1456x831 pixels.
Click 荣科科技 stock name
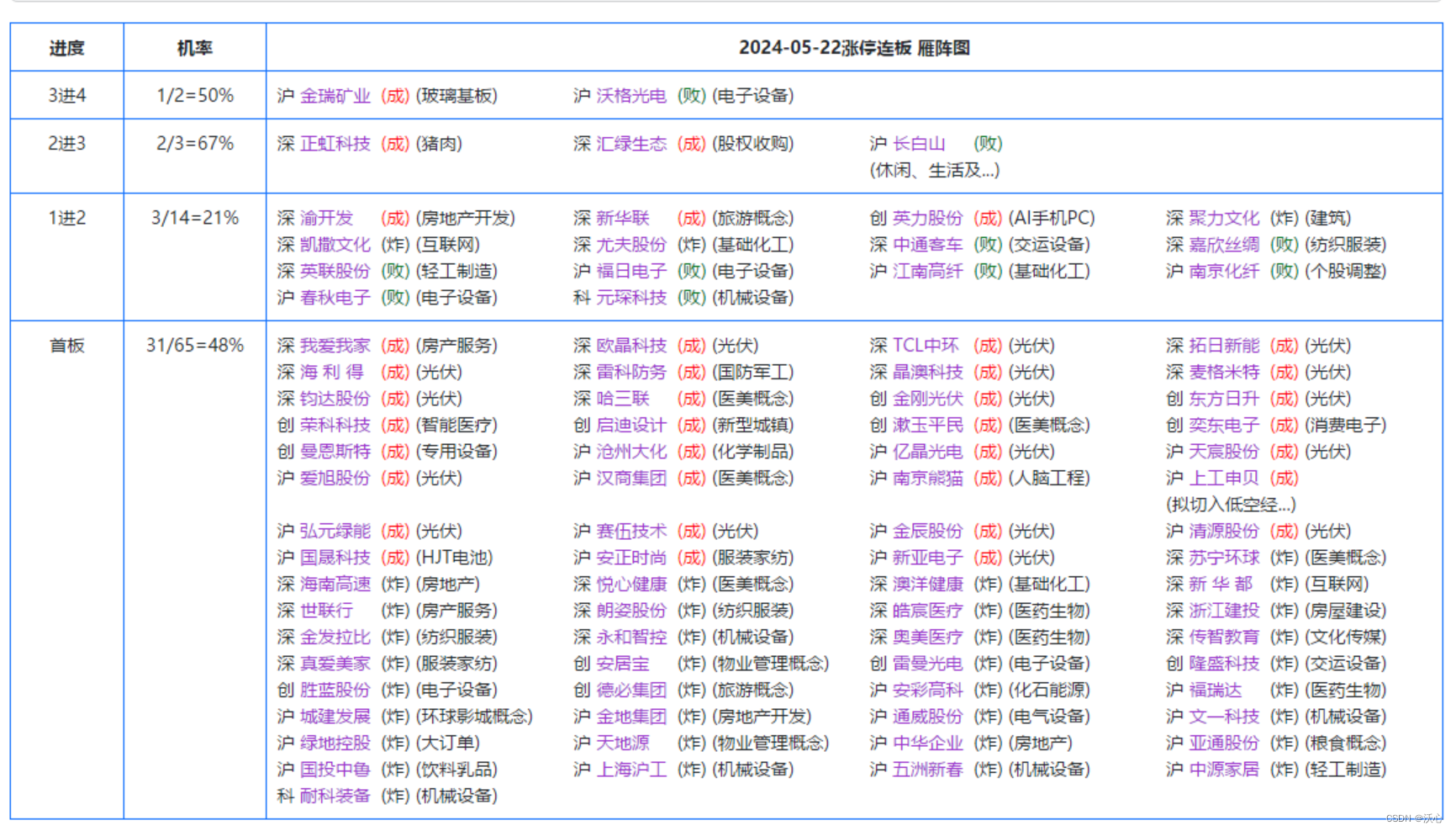[335, 426]
